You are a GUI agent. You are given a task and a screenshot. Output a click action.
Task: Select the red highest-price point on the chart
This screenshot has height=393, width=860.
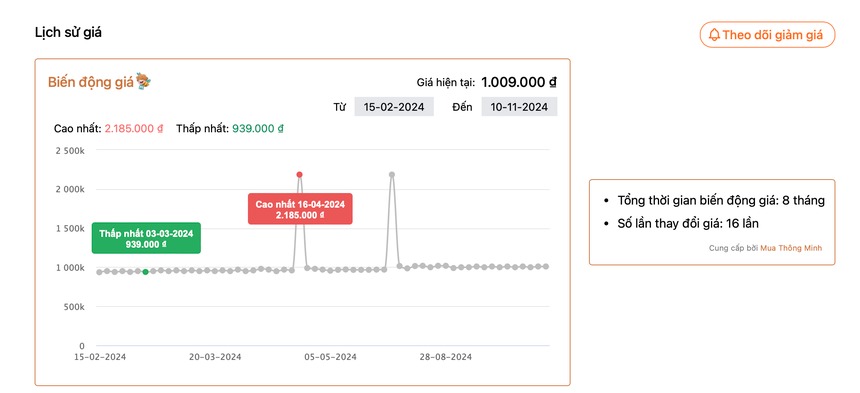[x=299, y=175]
